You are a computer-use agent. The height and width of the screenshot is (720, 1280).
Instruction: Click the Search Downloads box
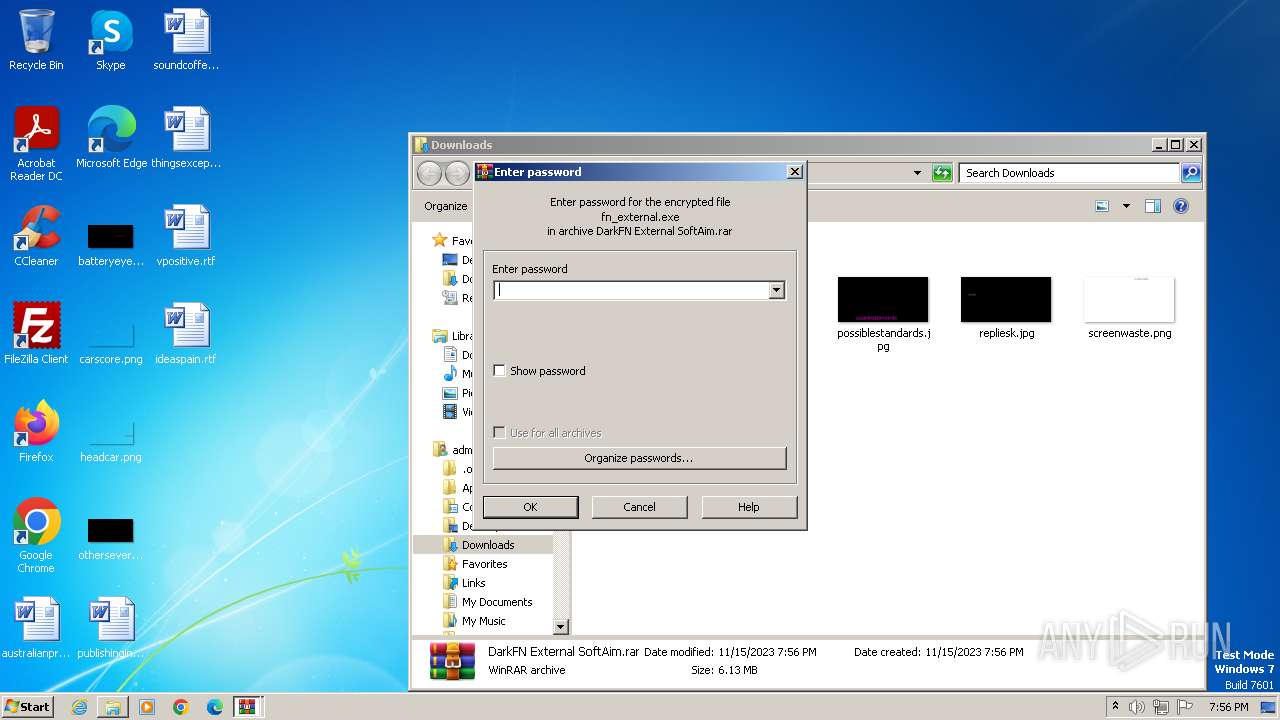(x=1069, y=173)
